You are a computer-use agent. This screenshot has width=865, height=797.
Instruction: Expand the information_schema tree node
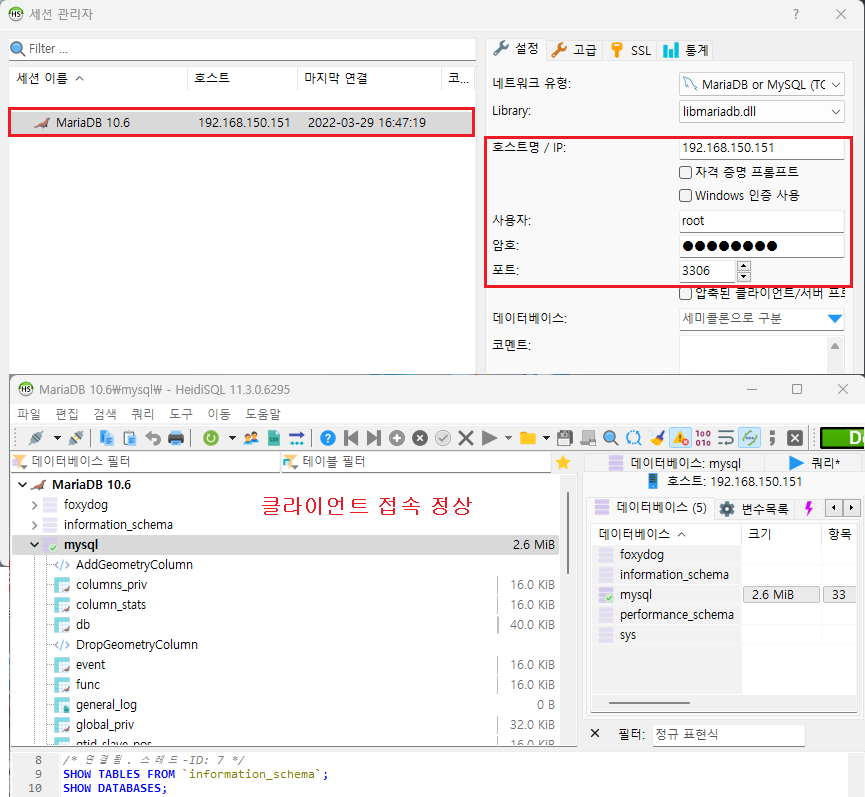point(34,525)
